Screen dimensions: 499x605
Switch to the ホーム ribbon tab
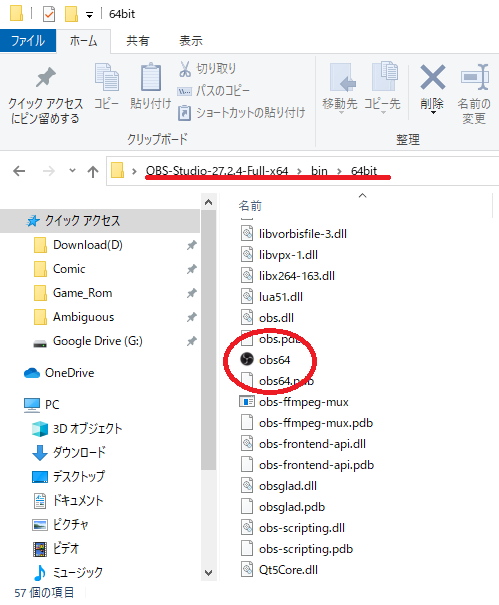point(83,41)
